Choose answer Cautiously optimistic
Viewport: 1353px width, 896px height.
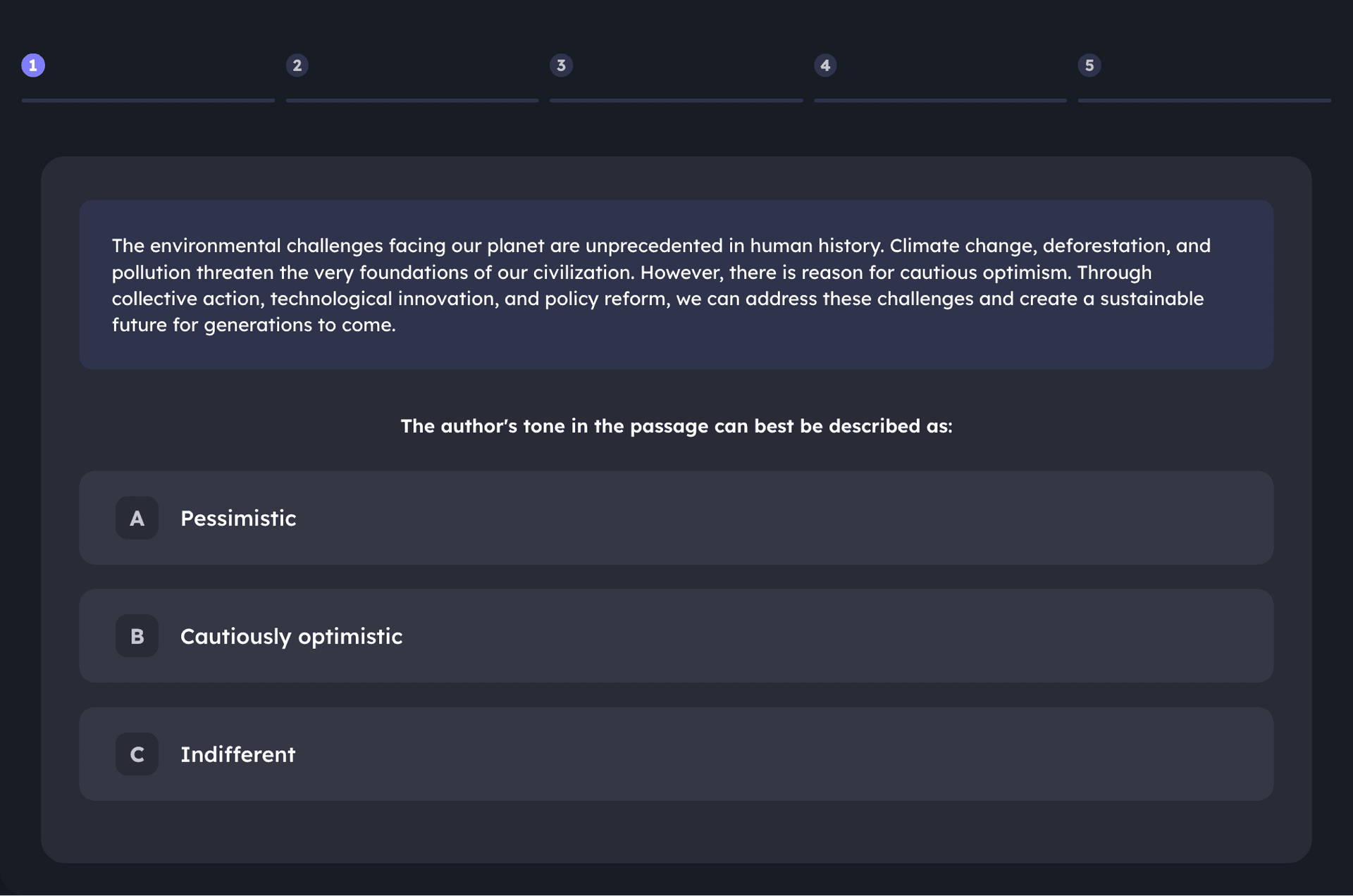(x=291, y=636)
